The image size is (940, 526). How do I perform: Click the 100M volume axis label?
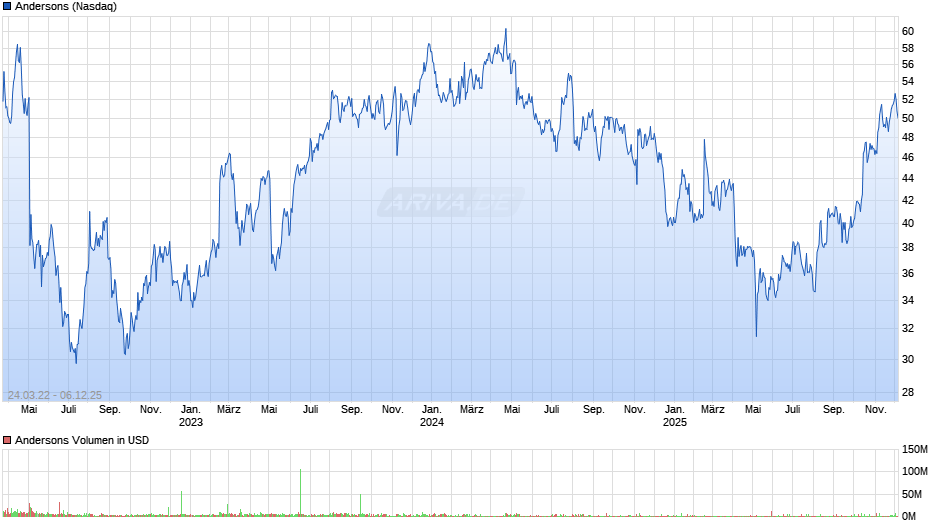point(915,471)
